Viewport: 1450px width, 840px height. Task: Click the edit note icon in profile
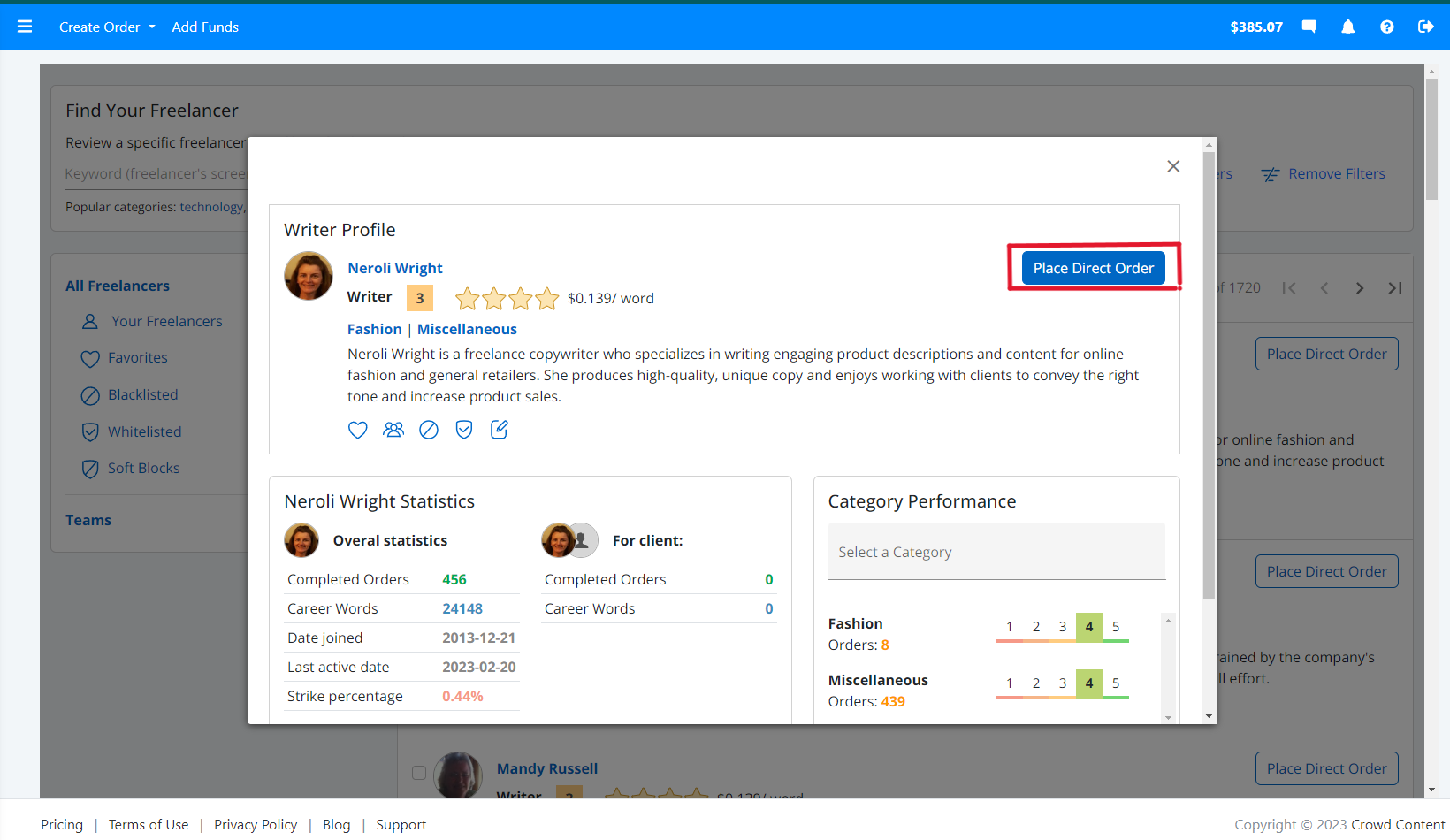click(500, 430)
